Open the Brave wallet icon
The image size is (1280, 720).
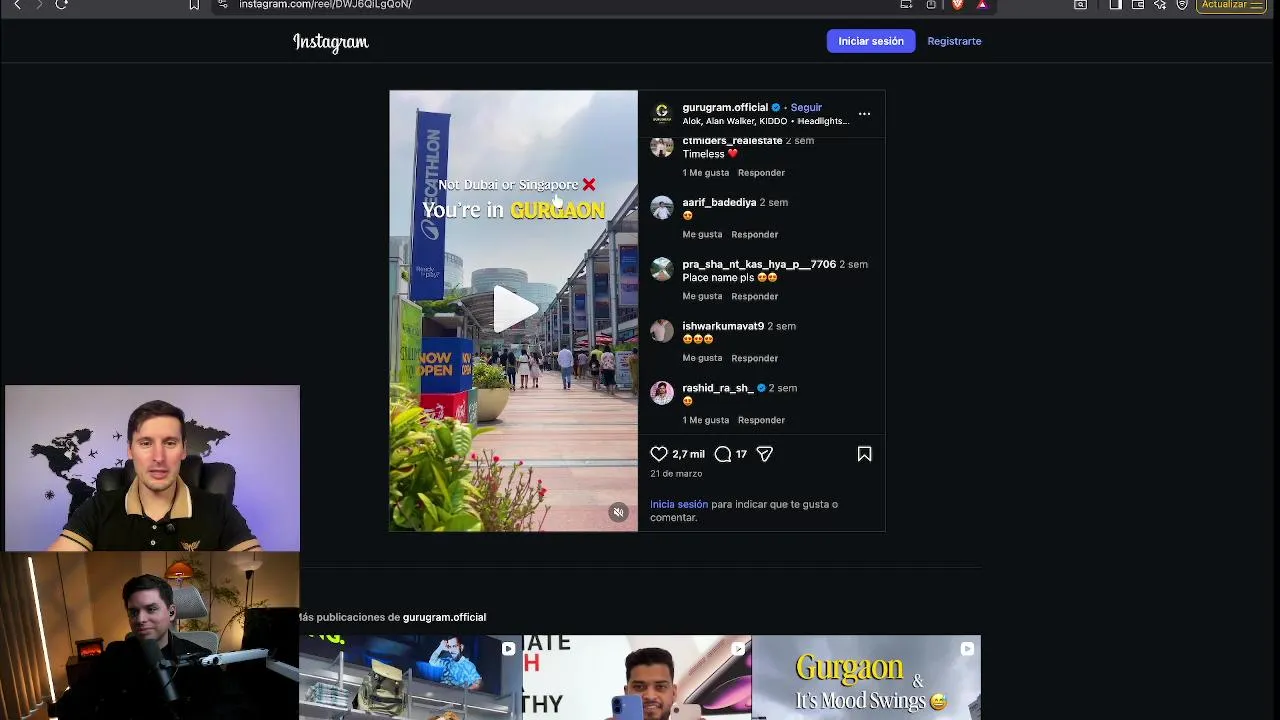[1138, 5]
